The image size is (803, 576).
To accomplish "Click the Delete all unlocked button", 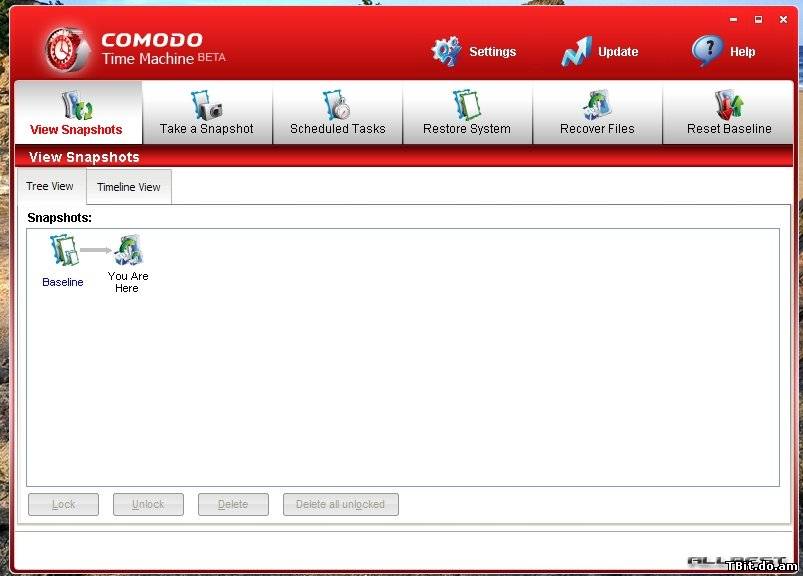I will click(341, 504).
